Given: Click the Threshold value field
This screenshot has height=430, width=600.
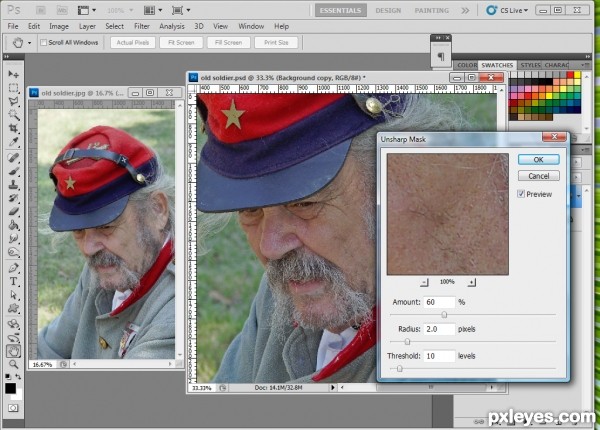Looking at the screenshot, I should (x=439, y=356).
